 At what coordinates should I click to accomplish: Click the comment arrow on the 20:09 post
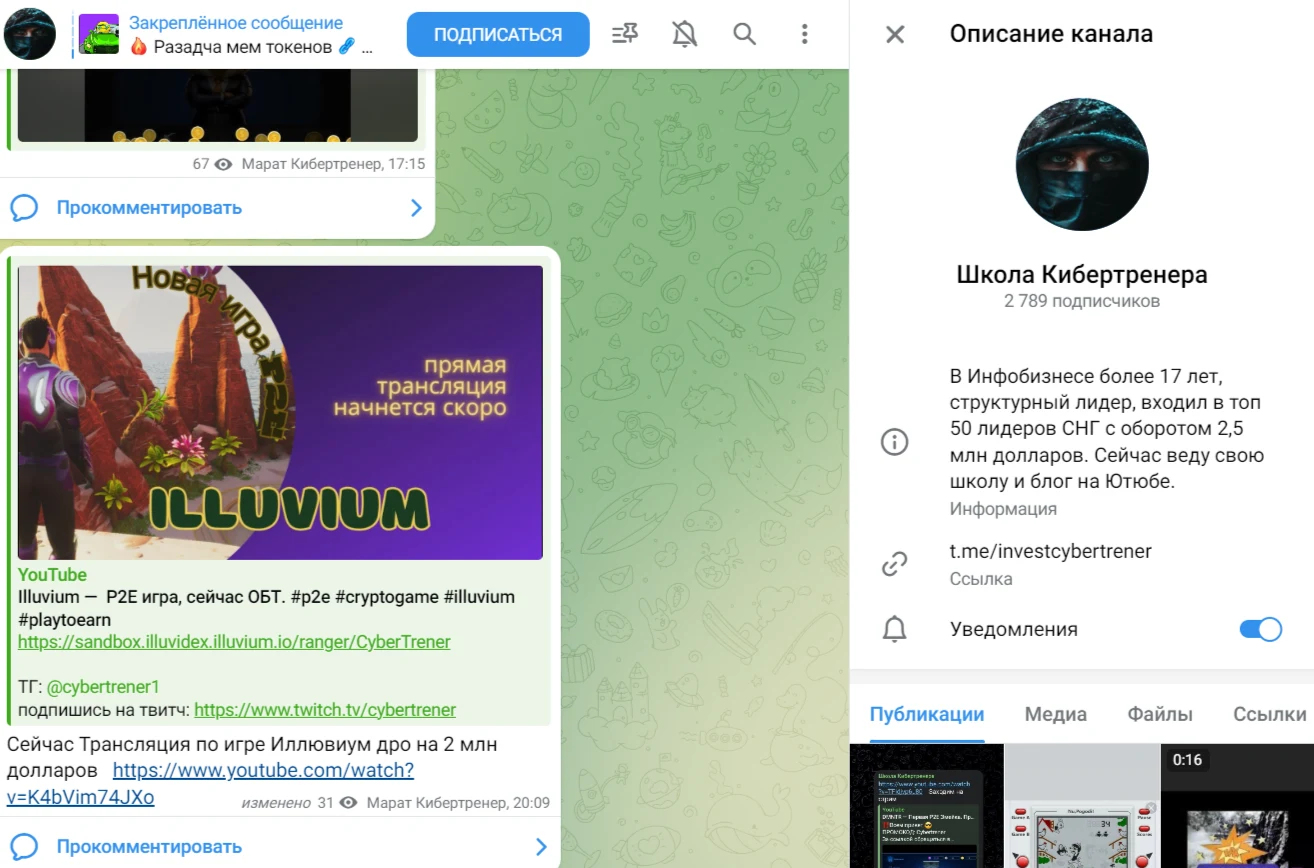click(542, 847)
